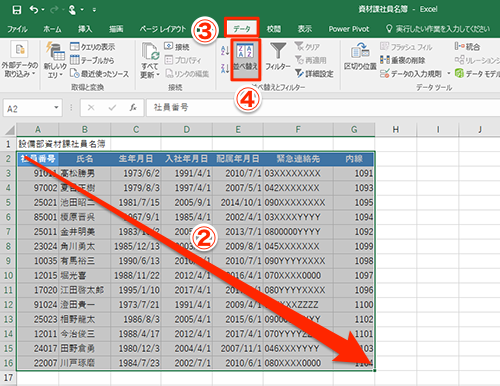
Task: Click the cell with 江田啓太郎
Action: (x=85, y=290)
